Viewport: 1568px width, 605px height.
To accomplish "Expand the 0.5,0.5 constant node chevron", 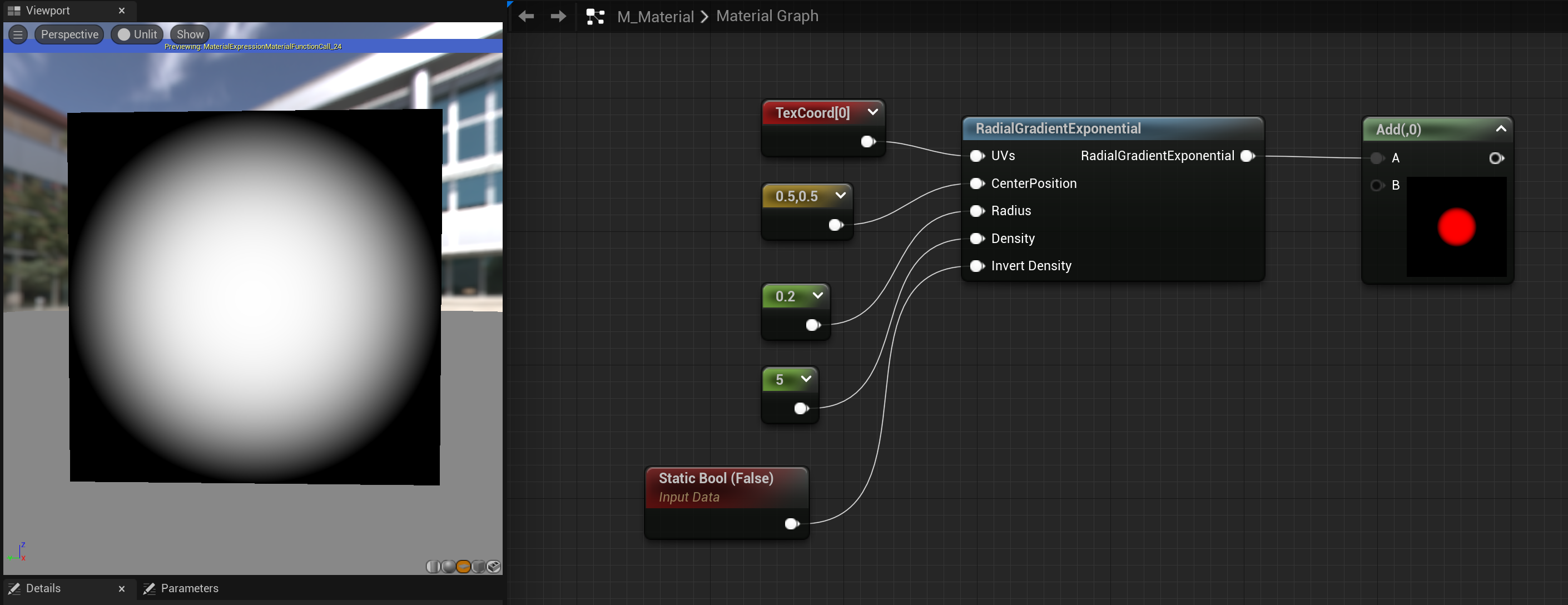I will [841, 195].
